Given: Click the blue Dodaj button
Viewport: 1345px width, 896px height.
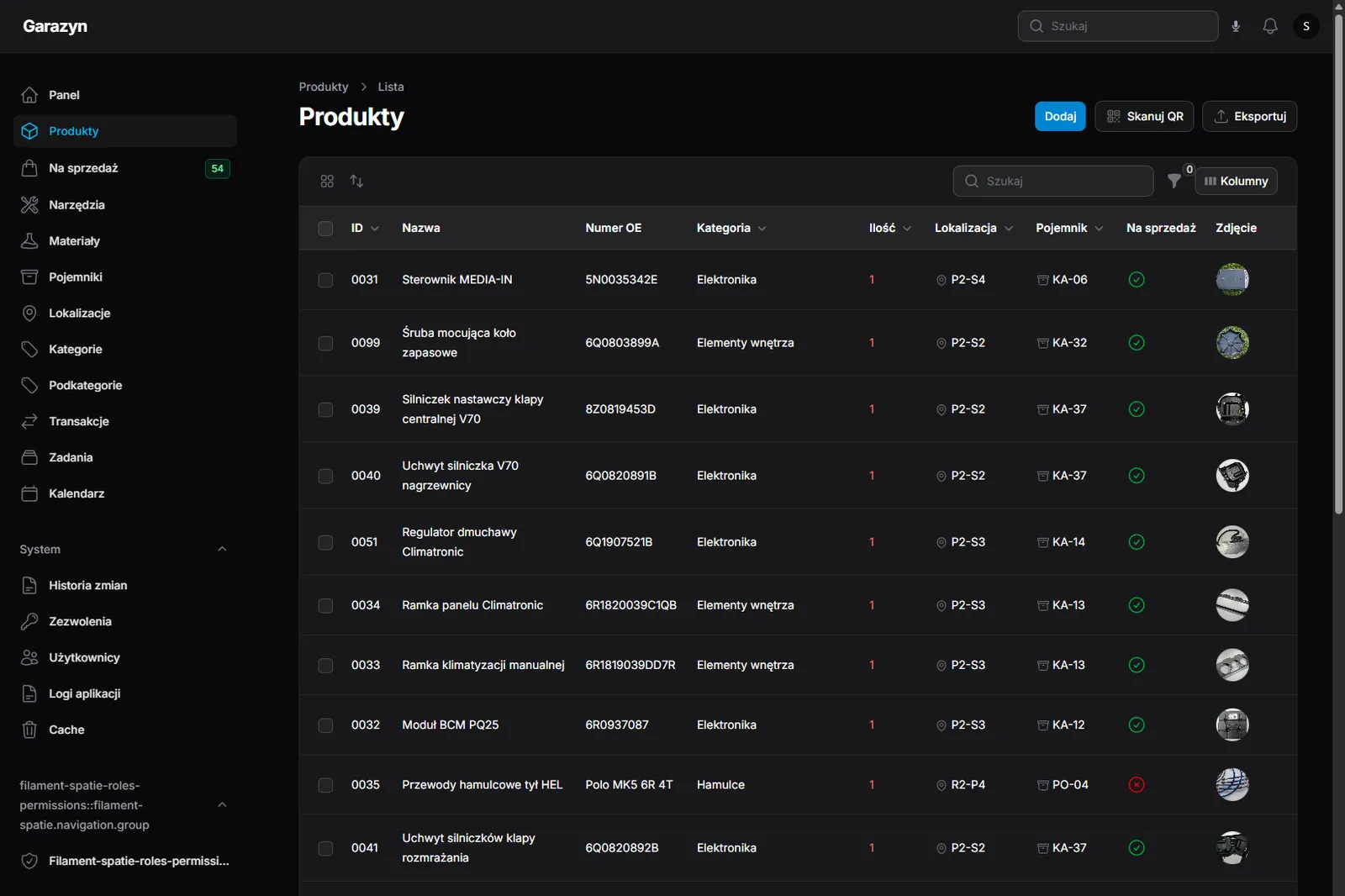Looking at the screenshot, I should pos(1060,116).
